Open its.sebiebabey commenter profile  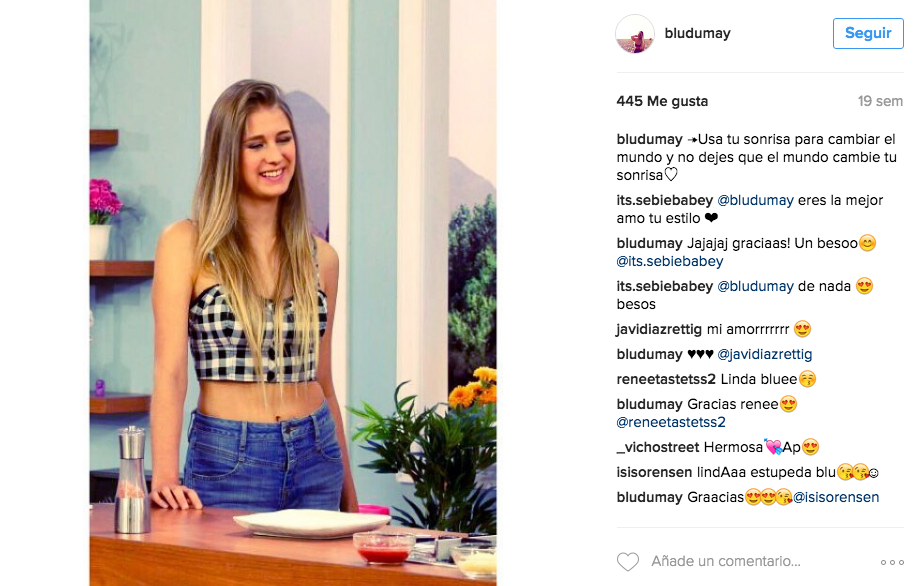tap(665, 200)
